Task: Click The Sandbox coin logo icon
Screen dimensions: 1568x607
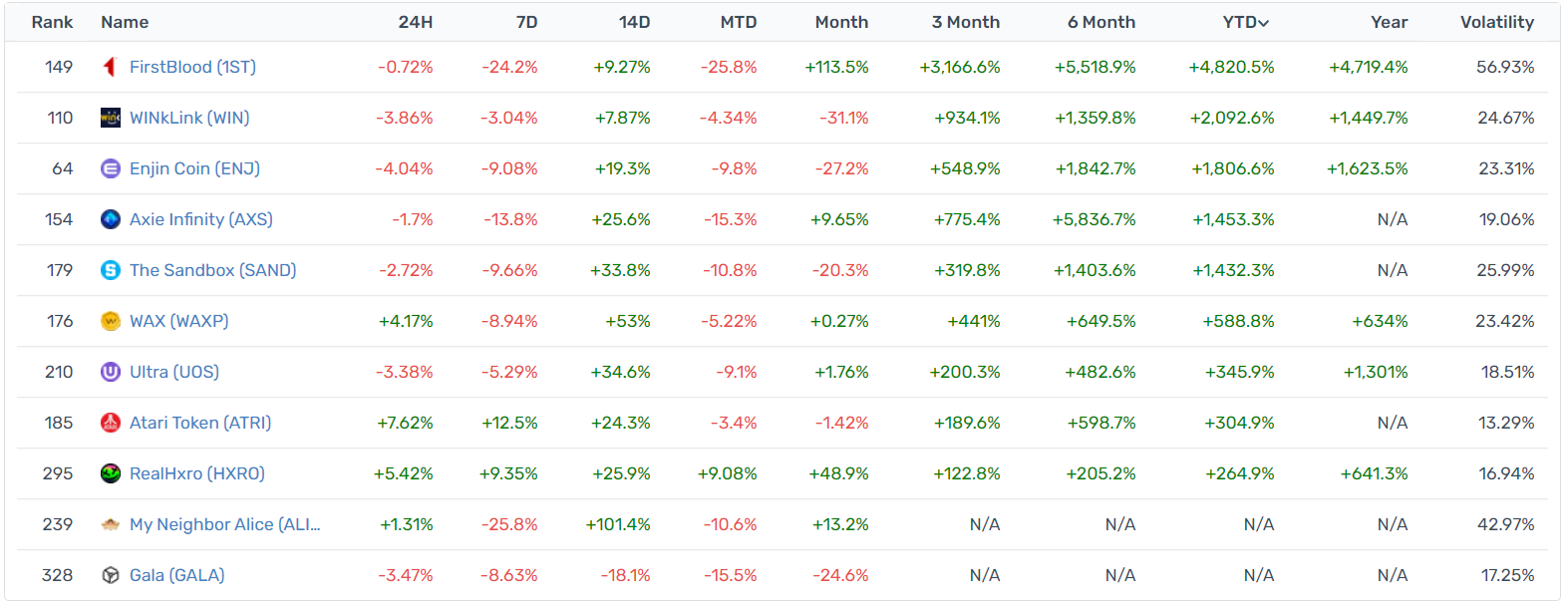Action: tap(111, 270)
